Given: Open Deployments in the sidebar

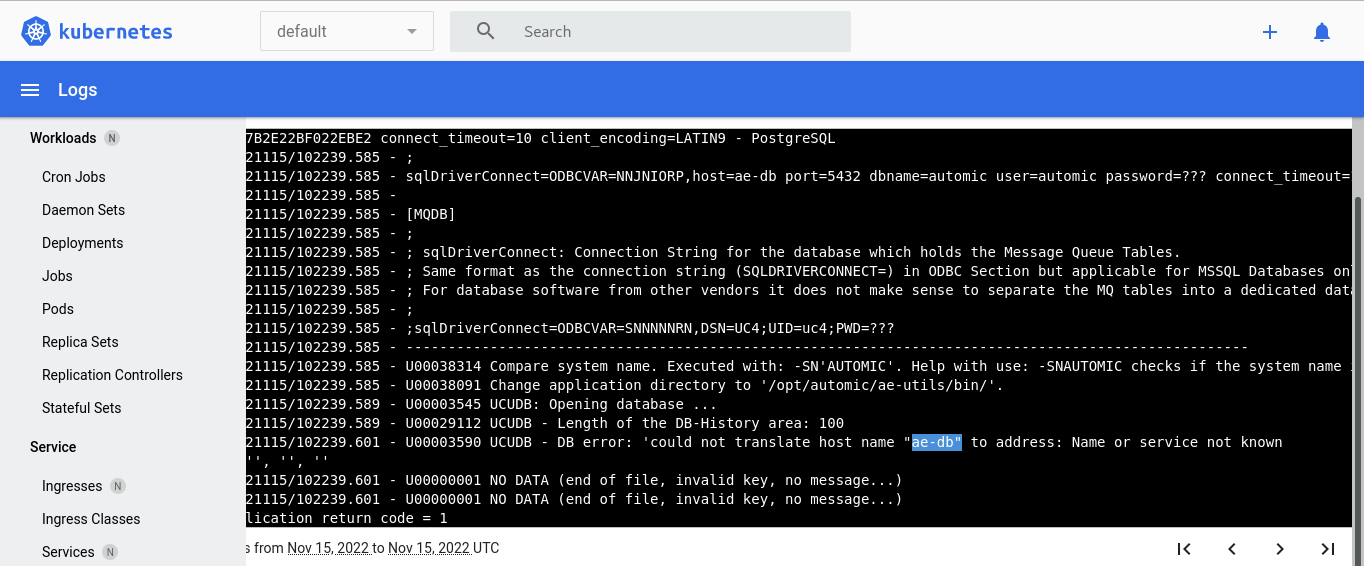Looking at the screenshot, I should 83,243.
